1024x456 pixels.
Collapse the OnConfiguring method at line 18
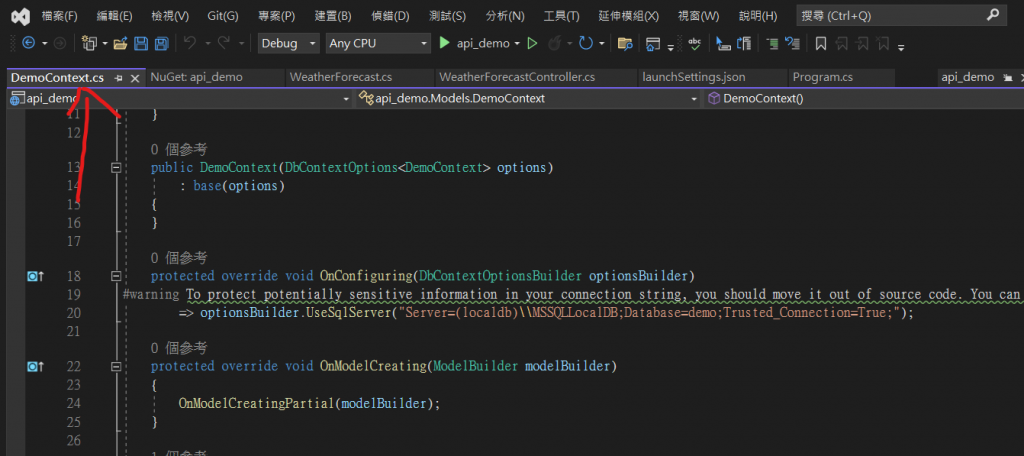(x=116, y=276)
